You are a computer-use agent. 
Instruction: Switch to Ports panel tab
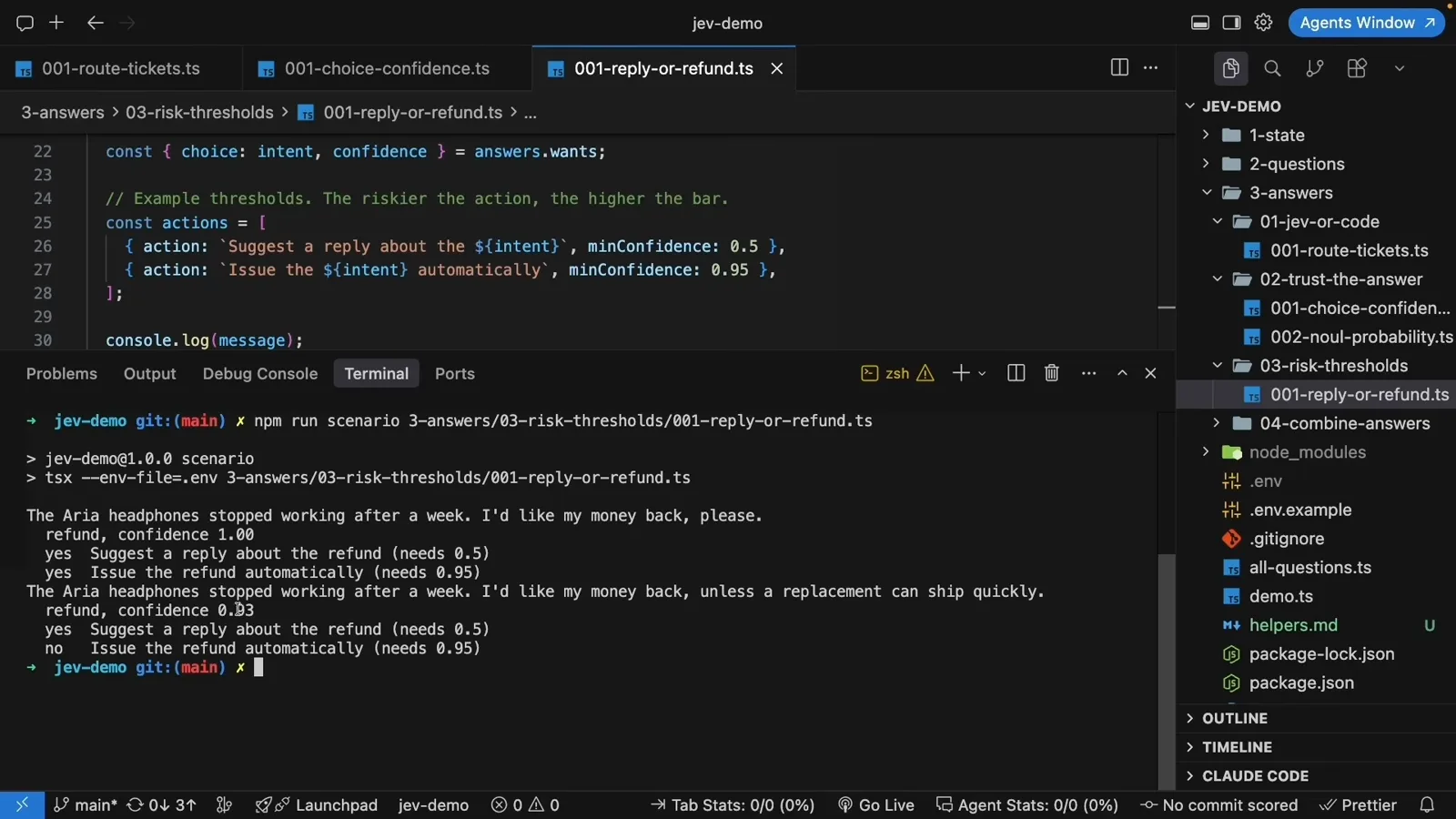(x=455, y=374)
